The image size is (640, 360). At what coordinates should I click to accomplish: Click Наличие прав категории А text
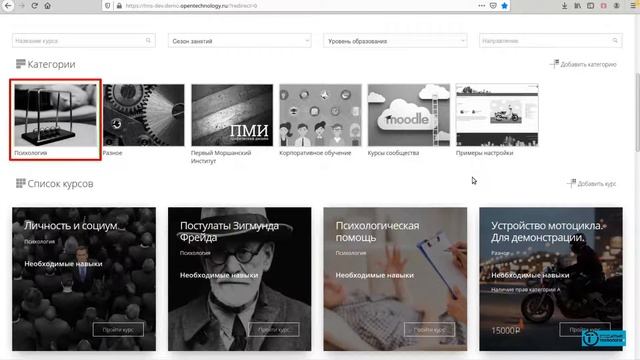pos(526,289)
